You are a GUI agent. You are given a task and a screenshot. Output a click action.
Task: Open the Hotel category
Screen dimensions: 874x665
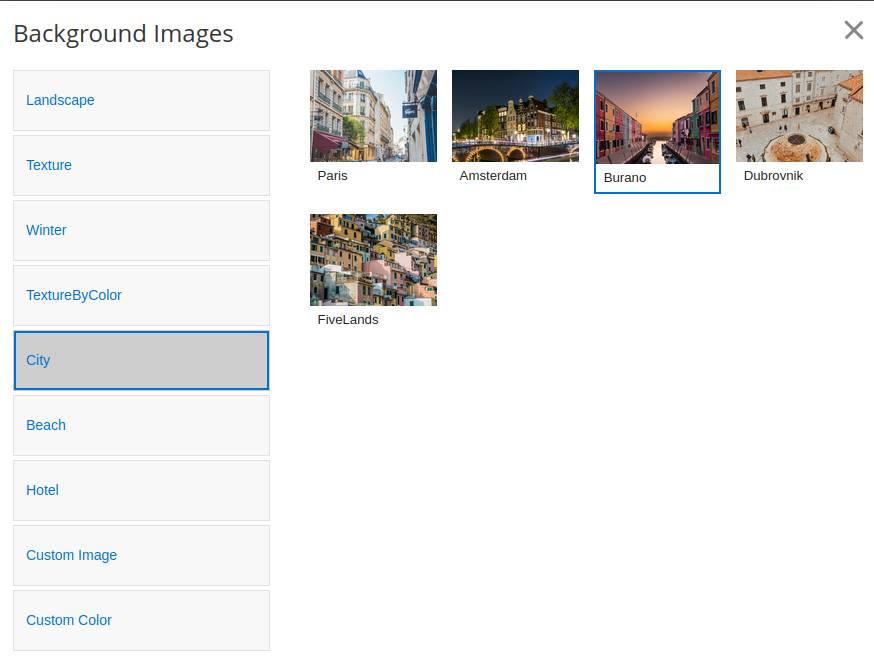(141, 490)
